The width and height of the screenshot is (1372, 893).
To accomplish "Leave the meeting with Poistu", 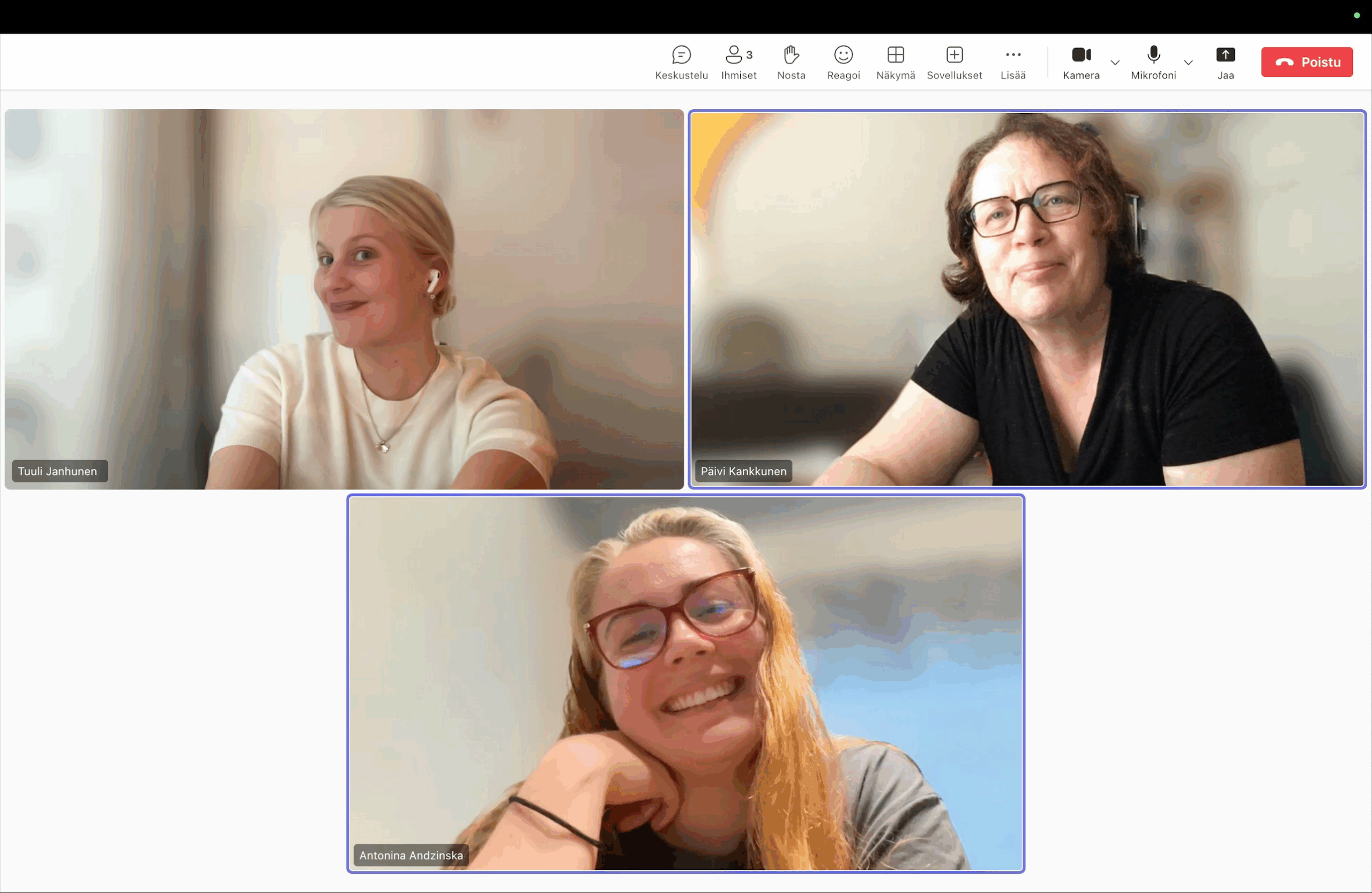I will pyautogui.click(x=1306, y=62).
